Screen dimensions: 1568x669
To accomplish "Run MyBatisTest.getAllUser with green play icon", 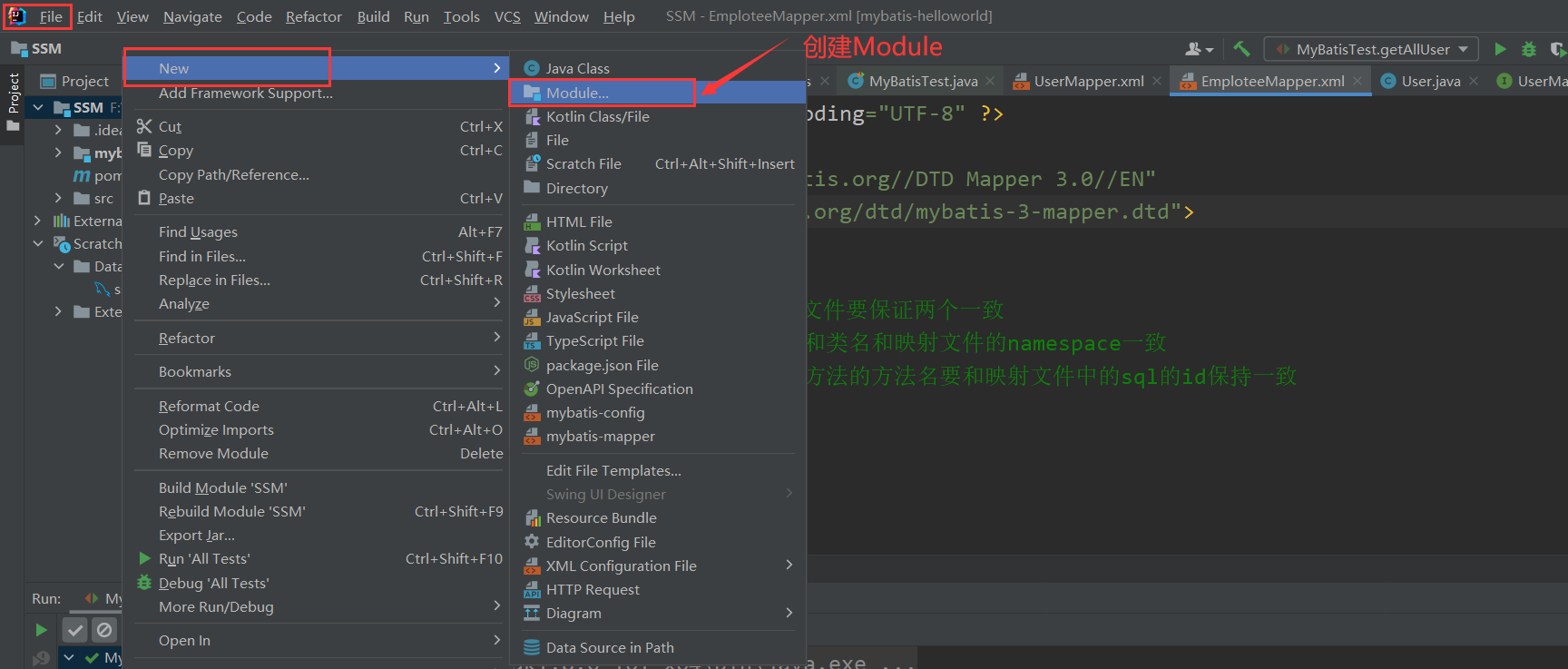I will coord(1500,49).
